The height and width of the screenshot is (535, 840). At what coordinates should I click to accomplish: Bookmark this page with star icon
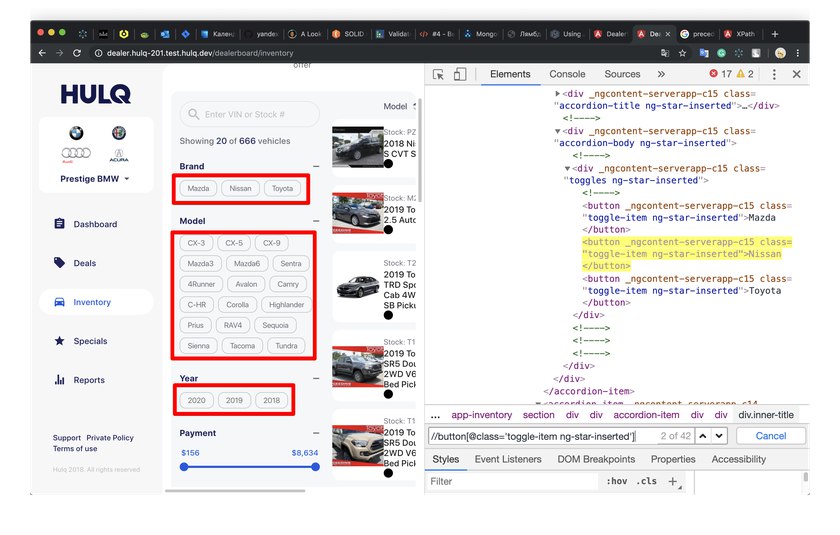(682, 53)
